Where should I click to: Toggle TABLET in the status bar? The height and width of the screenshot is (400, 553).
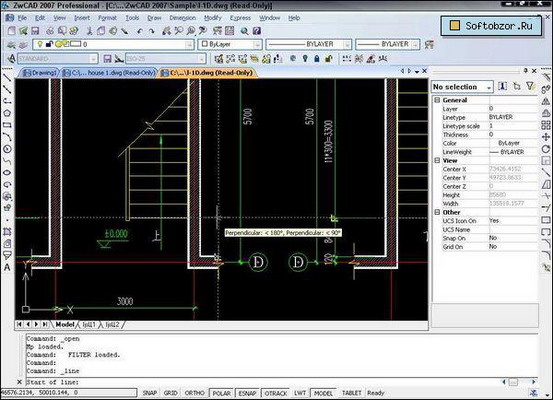tap(351, 393)
